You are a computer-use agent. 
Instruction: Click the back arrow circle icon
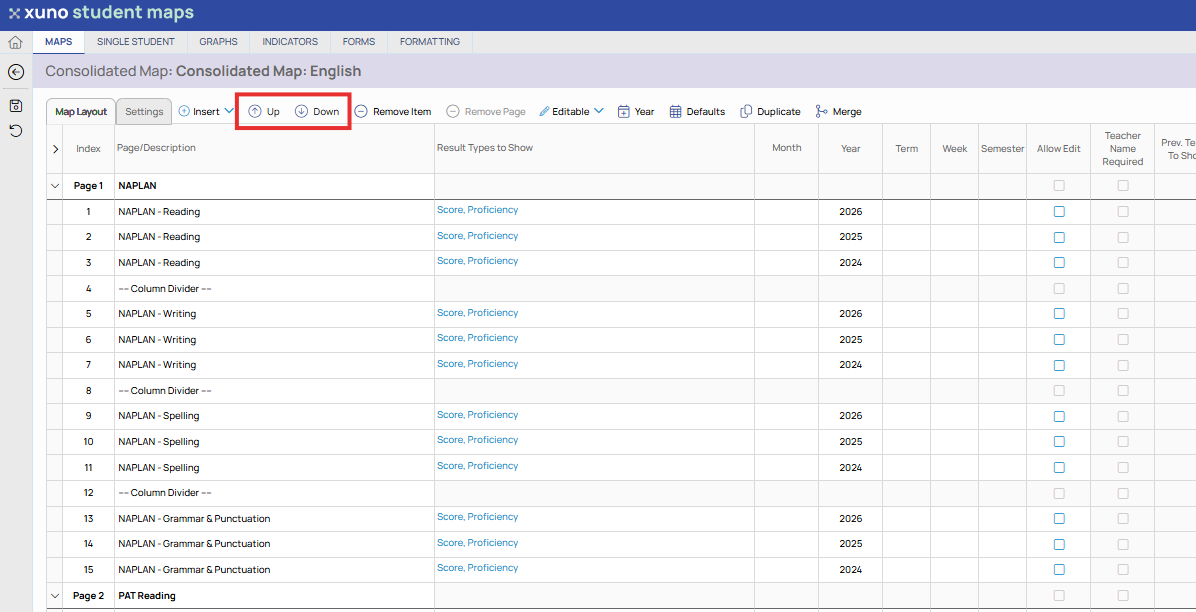point(16,72)
